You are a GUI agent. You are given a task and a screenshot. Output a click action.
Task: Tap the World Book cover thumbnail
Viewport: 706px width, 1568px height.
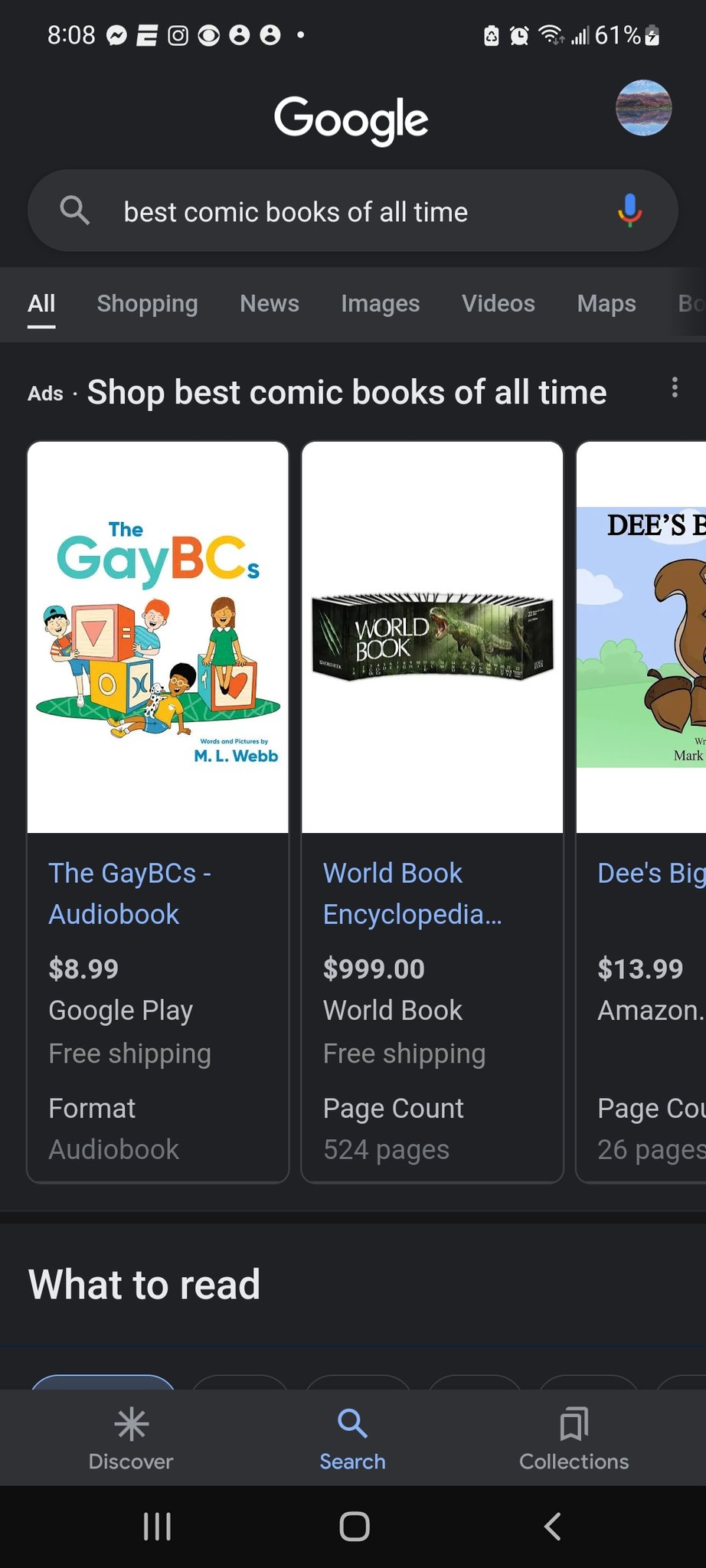(433, 637)
